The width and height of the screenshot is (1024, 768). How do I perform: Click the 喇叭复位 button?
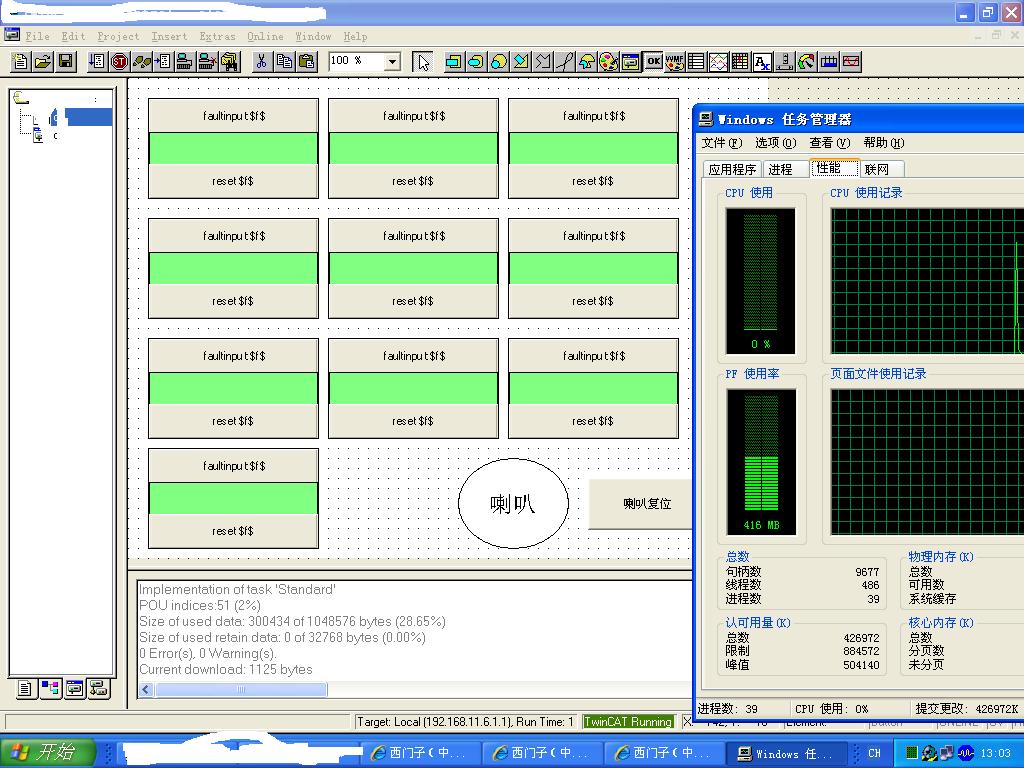point(642,504)
